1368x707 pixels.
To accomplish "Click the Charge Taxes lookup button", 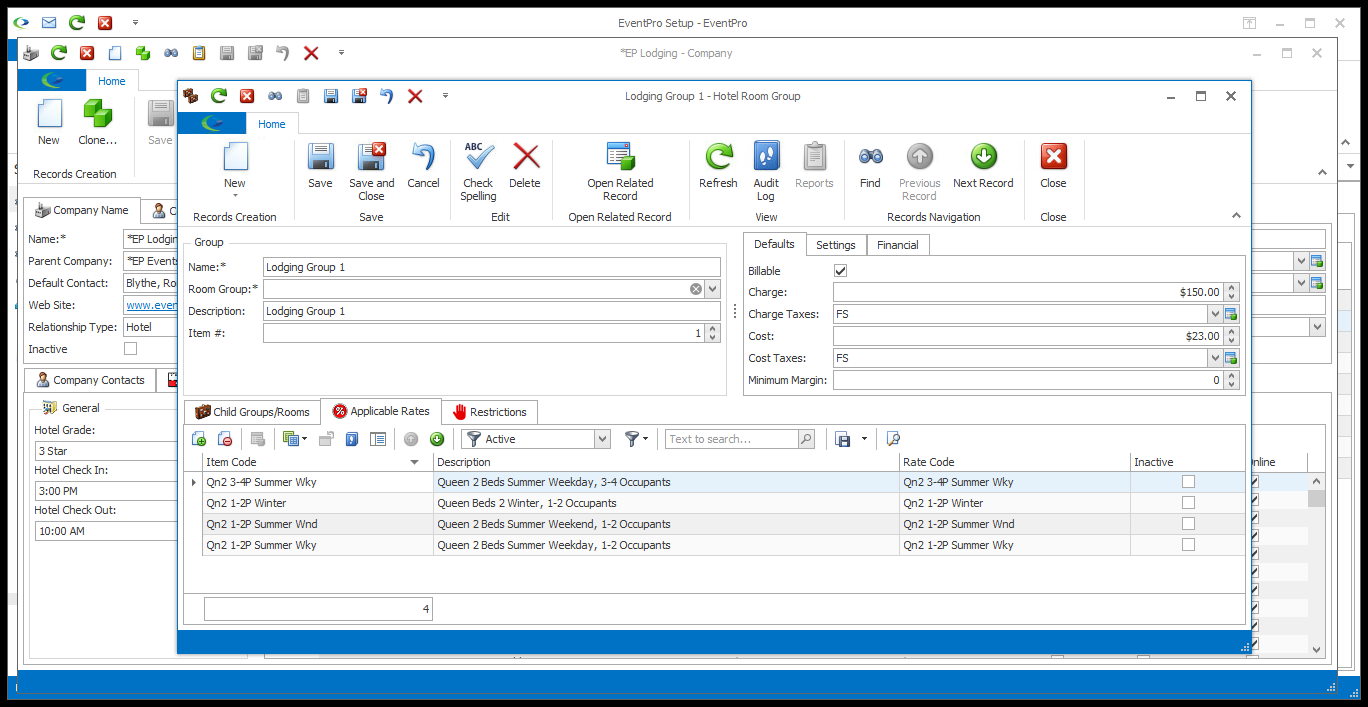I will pyautogui.click(x=1232, y=314).
